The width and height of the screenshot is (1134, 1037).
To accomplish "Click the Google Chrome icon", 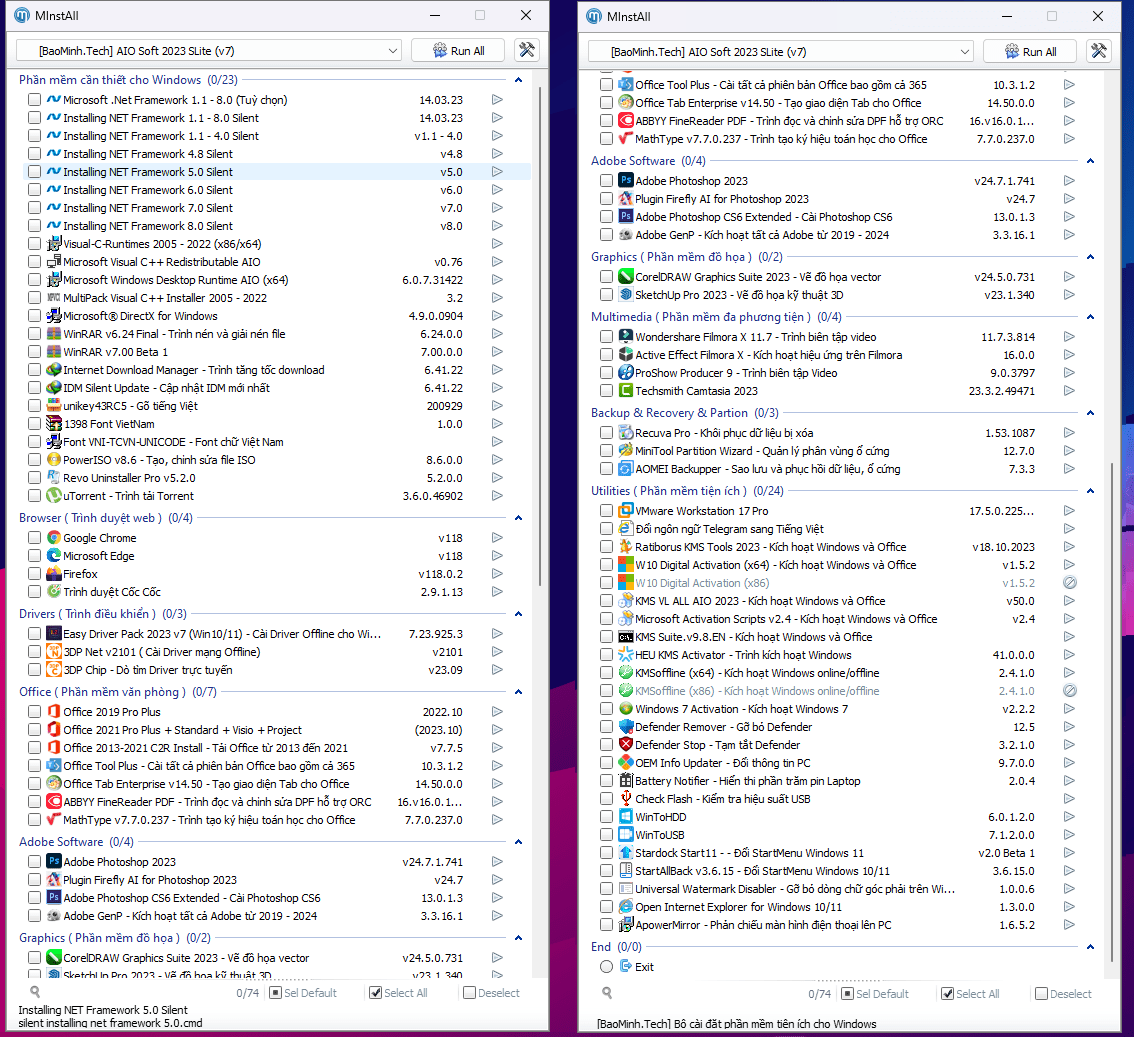I will point(54,537).
